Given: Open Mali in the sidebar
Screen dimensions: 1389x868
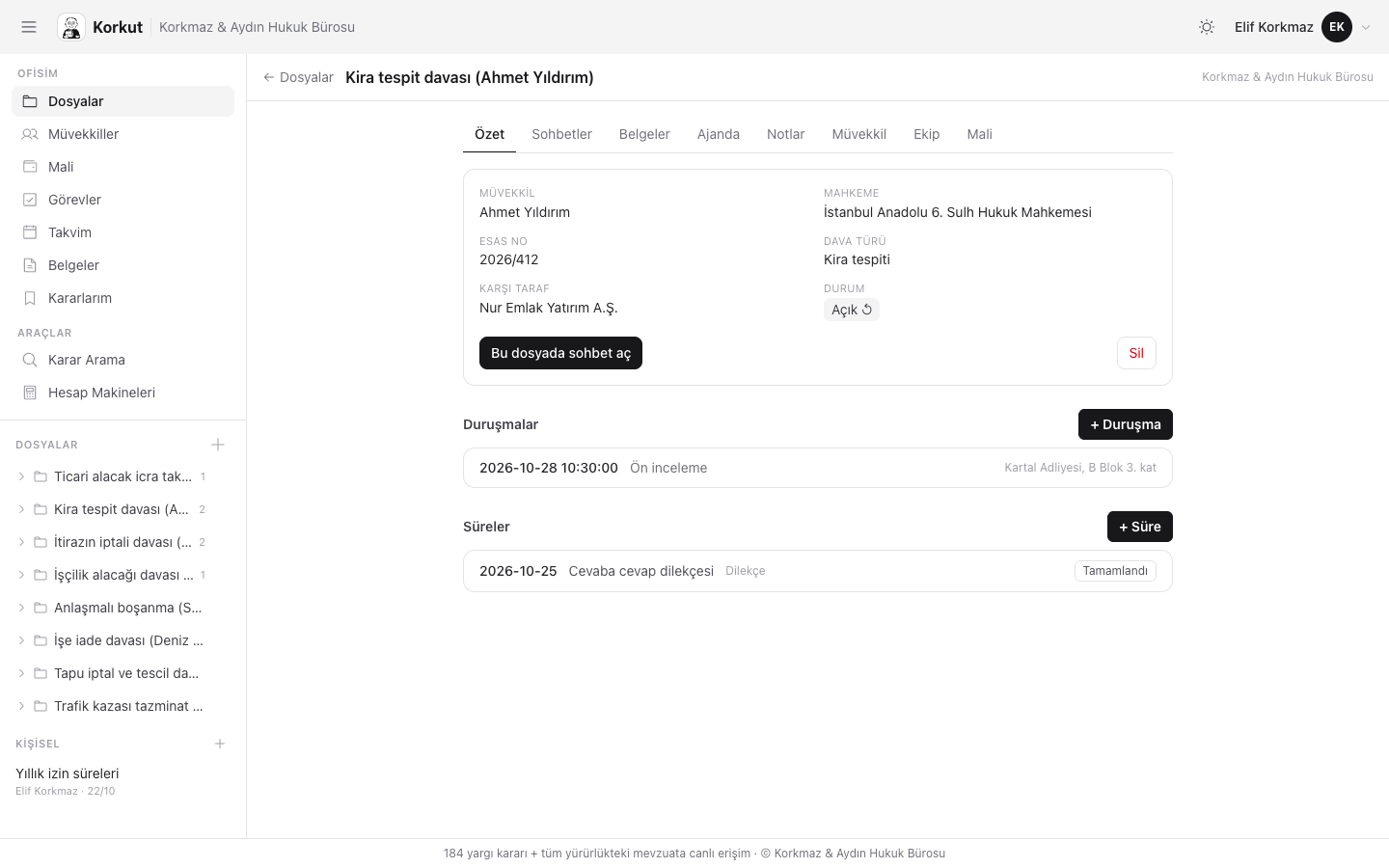Looking at the screenshot, I should click(123, 167).
